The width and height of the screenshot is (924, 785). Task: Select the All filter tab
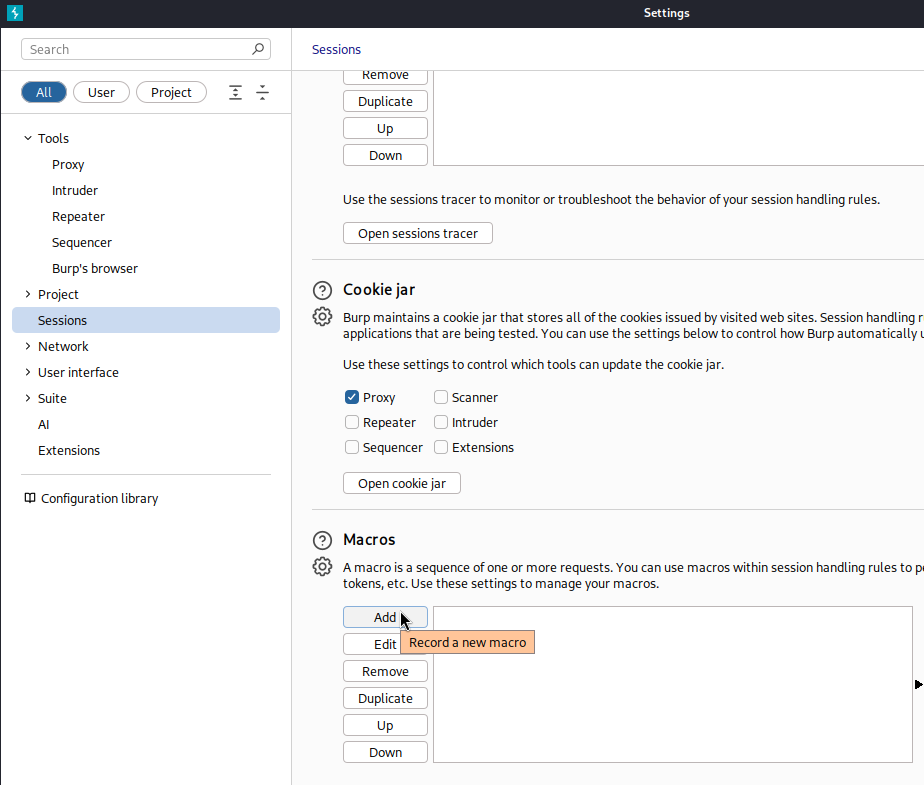44,93
